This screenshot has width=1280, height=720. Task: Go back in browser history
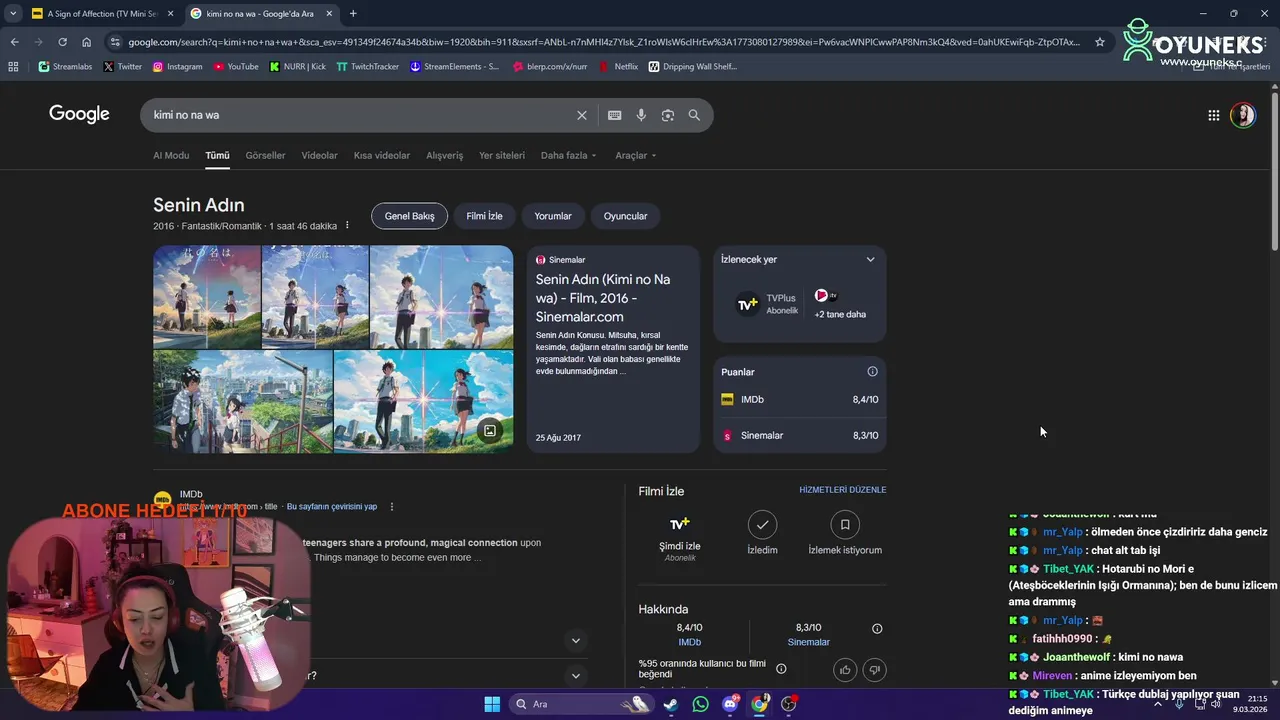click(14, 42)
